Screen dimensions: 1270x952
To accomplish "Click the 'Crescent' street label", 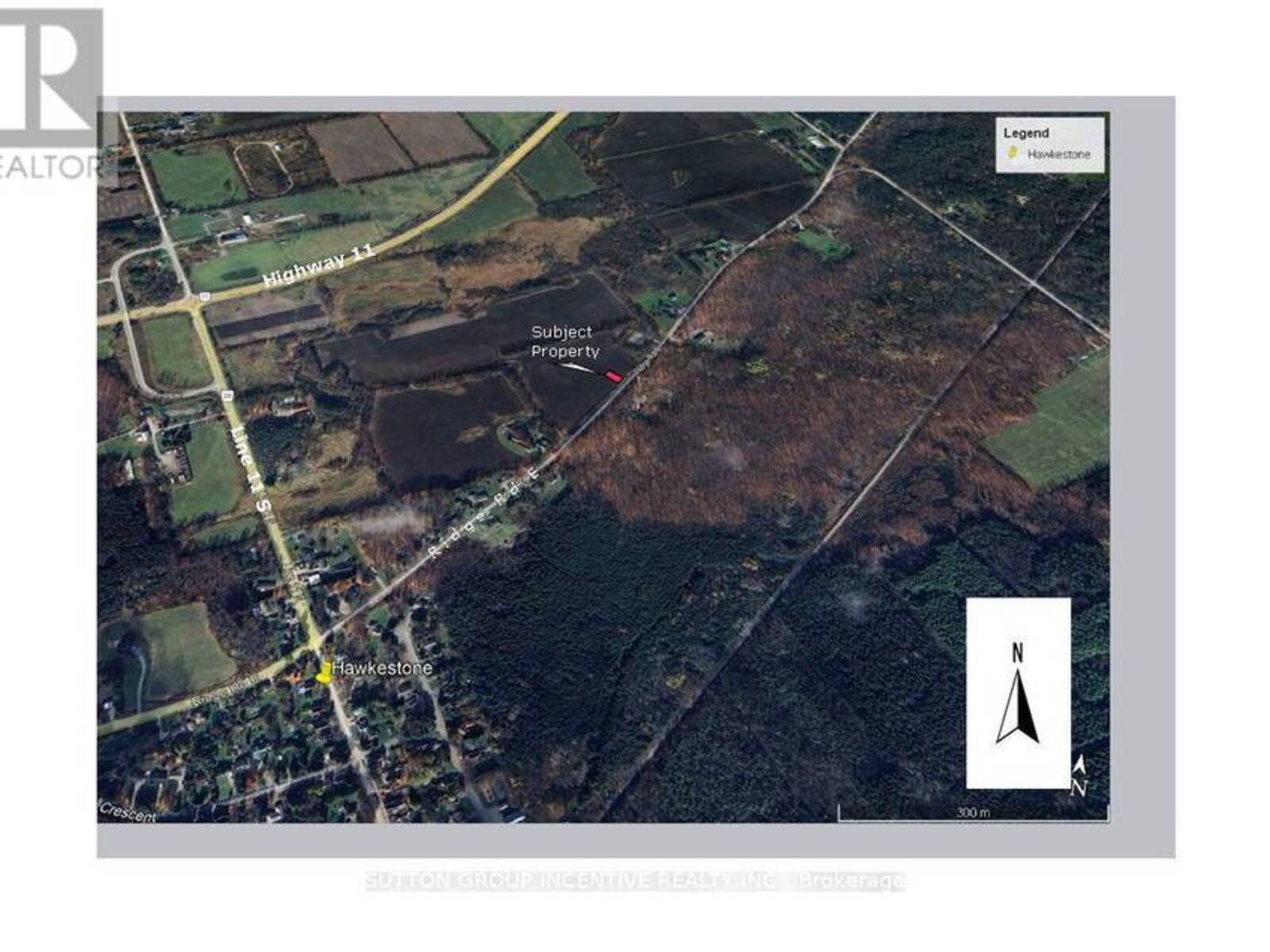I will (x=129, y=812).
